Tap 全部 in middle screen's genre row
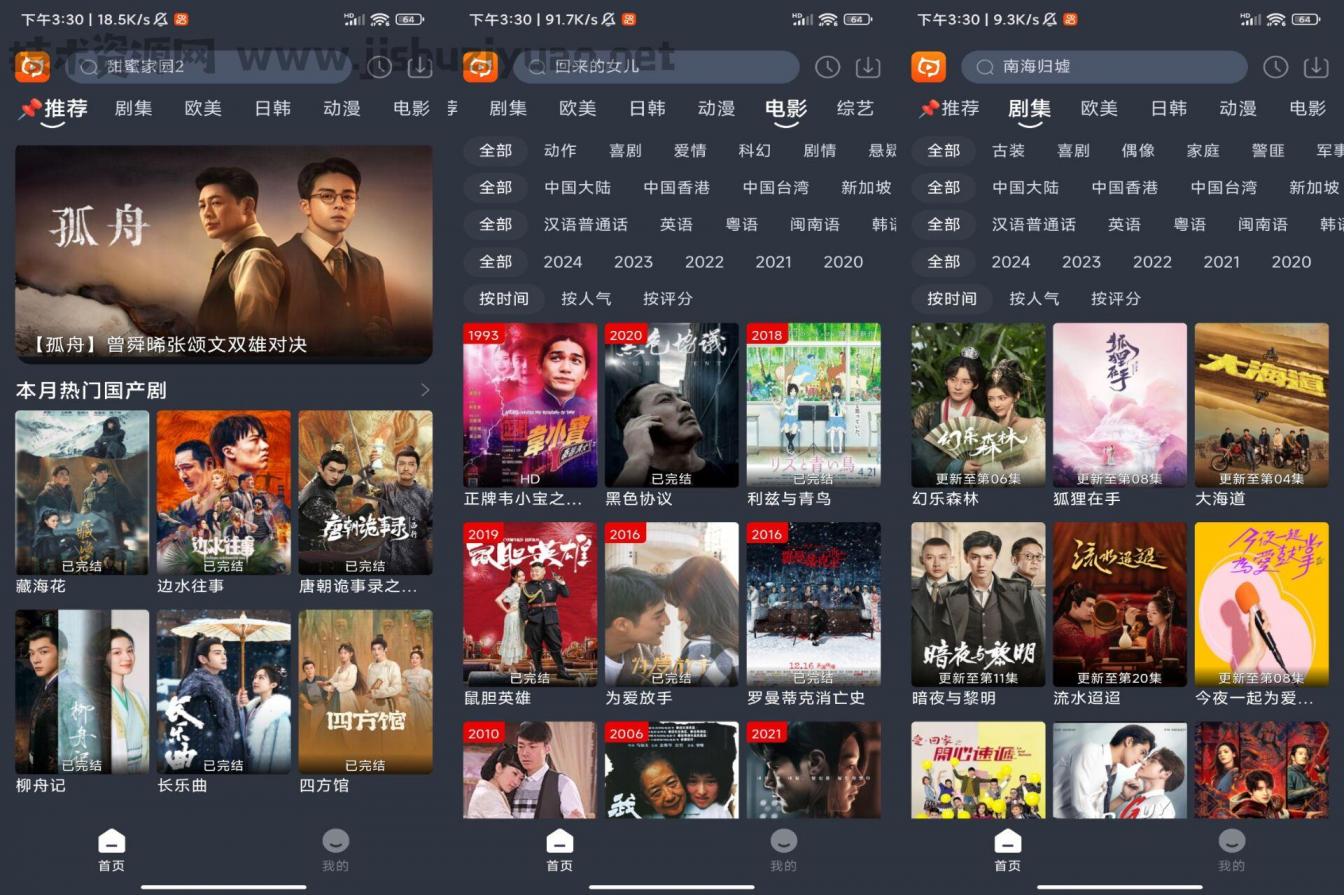1344x895 pixels. click(495, 150)
